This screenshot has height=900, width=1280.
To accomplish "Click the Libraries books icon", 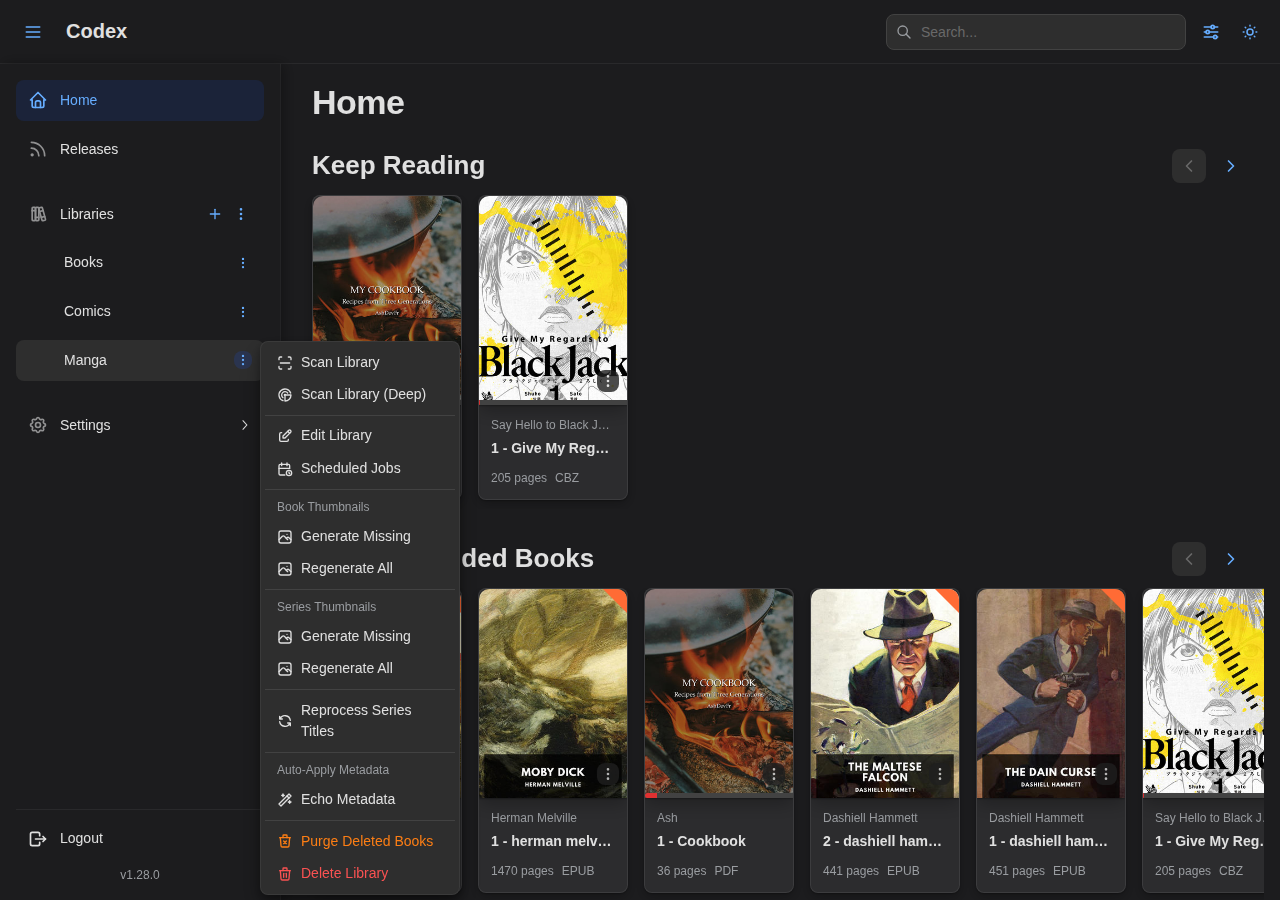I will pos(38,214).
